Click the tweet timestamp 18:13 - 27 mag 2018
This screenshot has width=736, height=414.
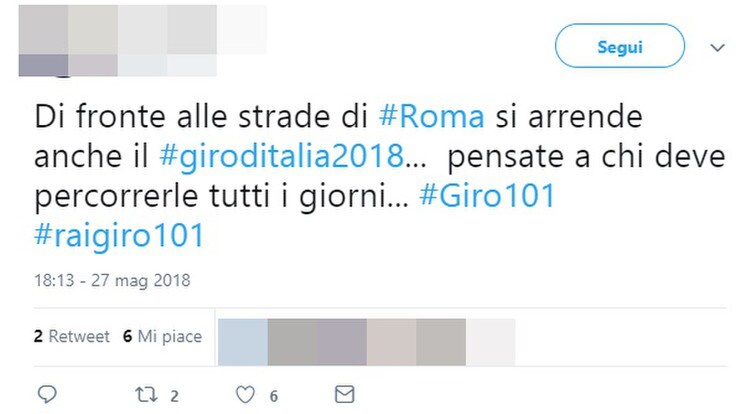[112, 280]
